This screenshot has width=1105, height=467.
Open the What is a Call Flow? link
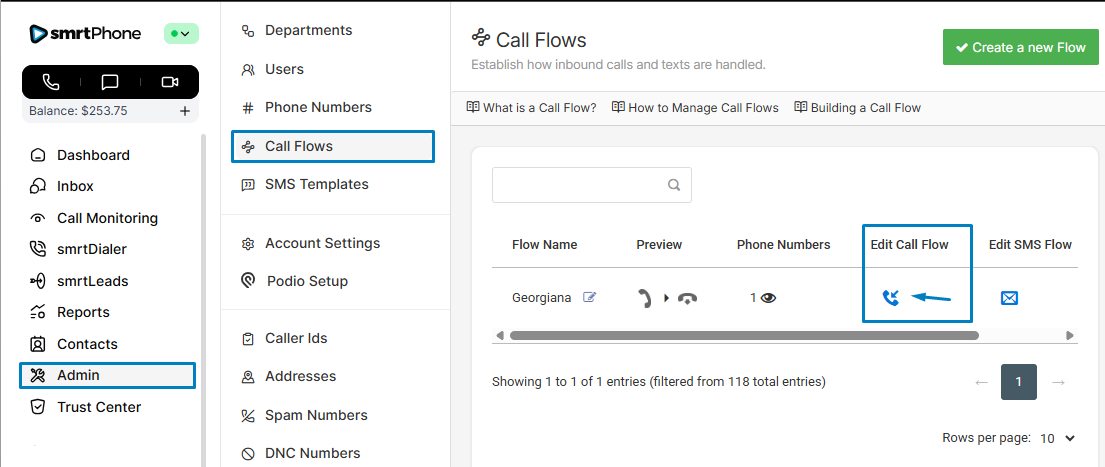pos(531,108)
